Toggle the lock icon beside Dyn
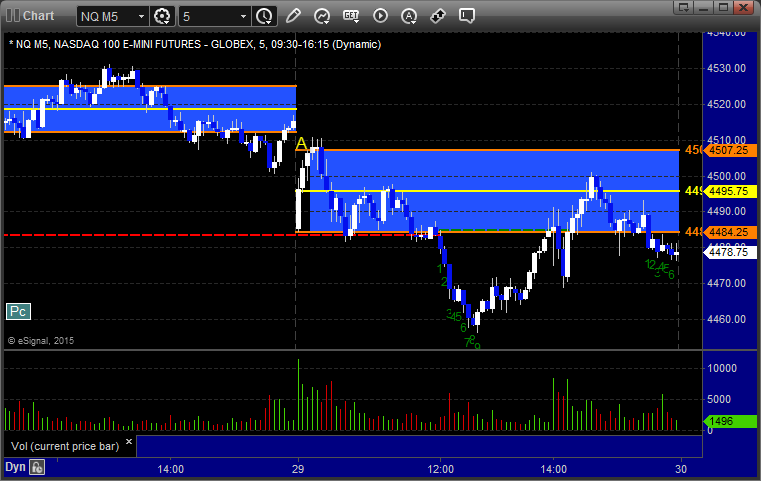 coord(37,467)
